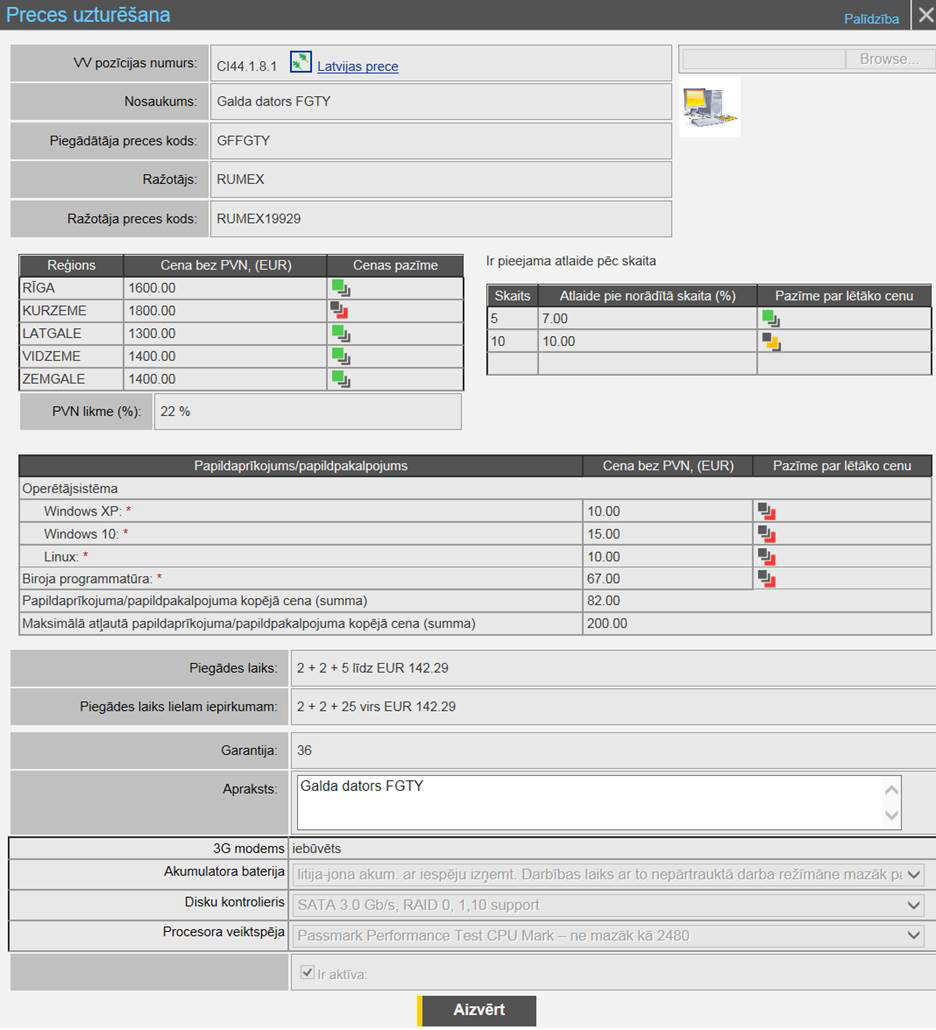Click price mark icon for ZEMGALE region

point(341,379)
